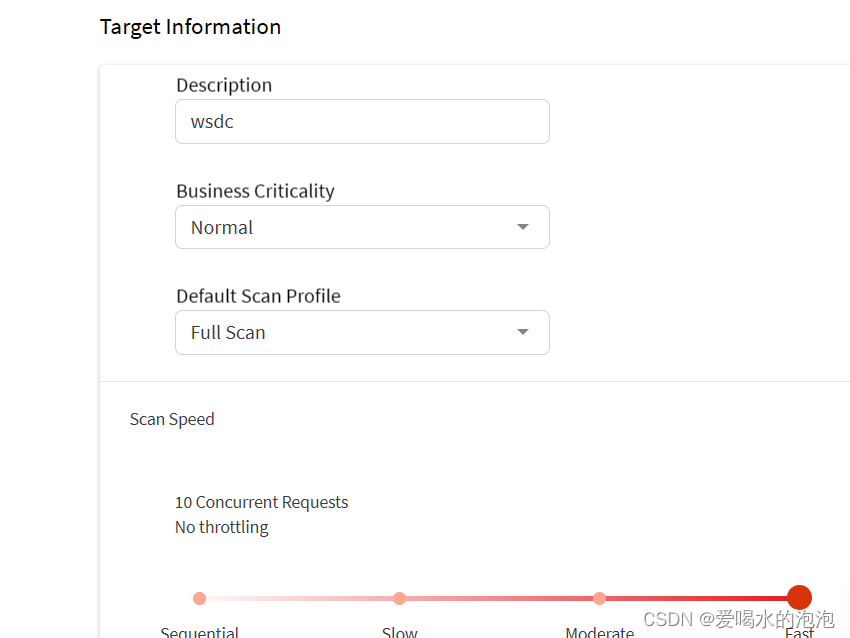Click the 10 Concurrent Requests text
Image resolution: width=850 pixels, height=638 pixels.
pos(261,502)
